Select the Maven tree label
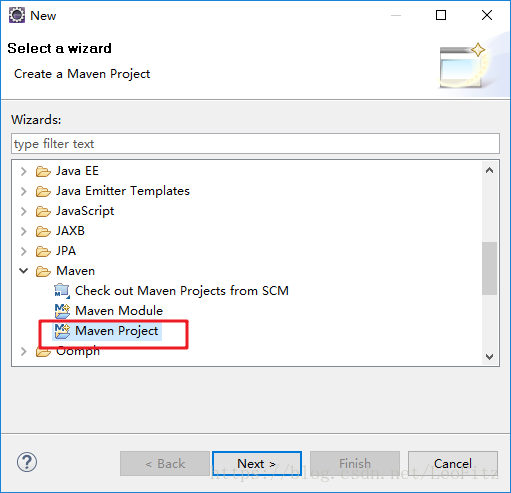 coord(75,271)
